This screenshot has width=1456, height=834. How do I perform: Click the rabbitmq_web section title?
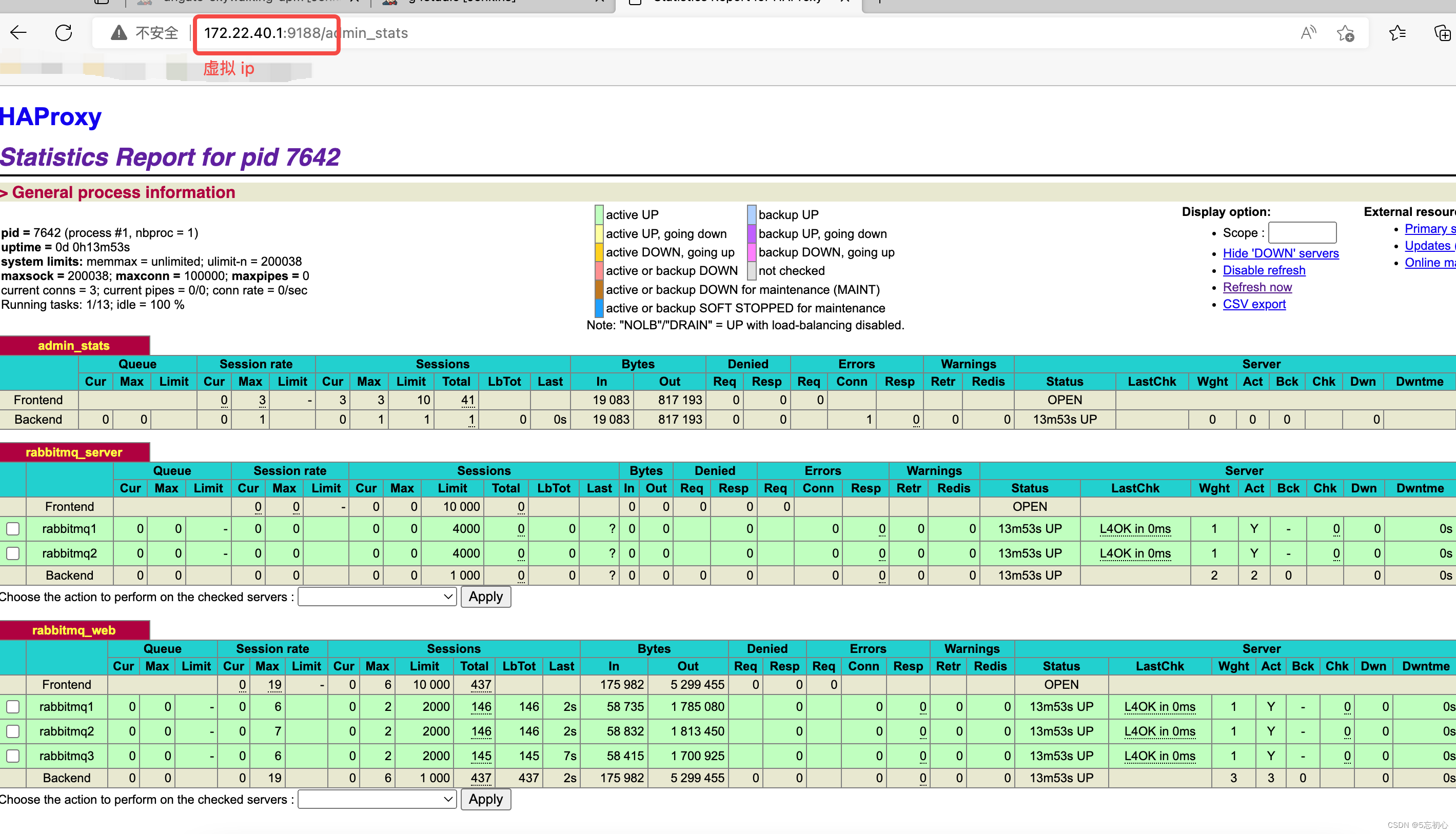[74, 630]
